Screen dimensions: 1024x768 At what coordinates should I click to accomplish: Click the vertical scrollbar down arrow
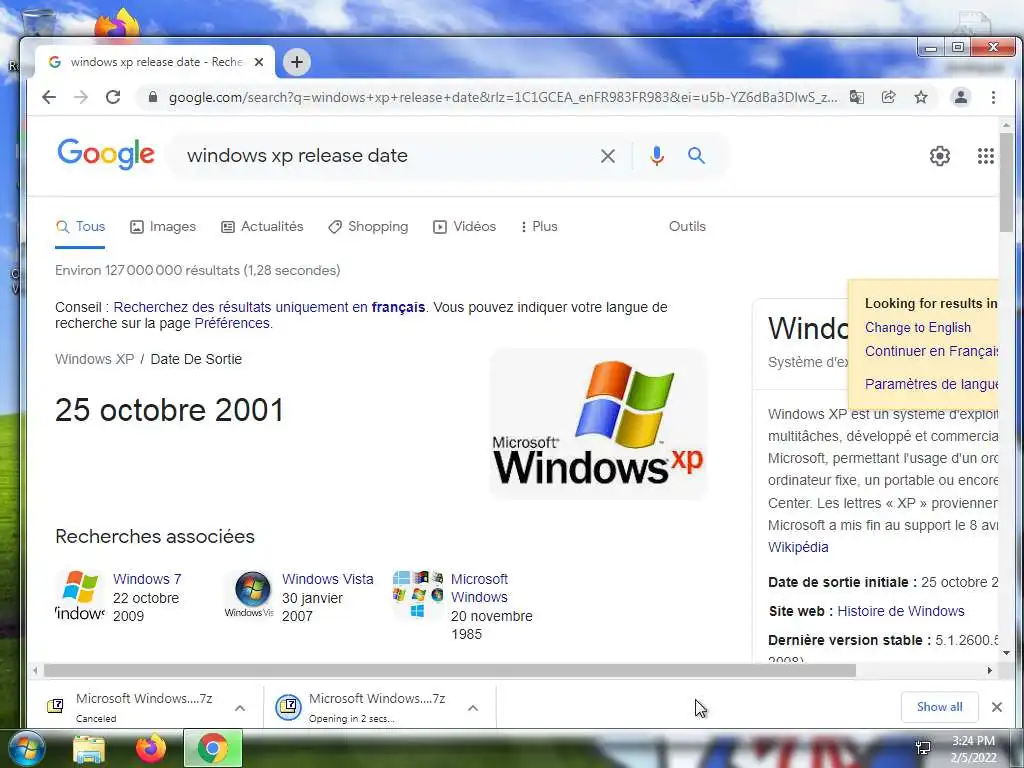1006,652
